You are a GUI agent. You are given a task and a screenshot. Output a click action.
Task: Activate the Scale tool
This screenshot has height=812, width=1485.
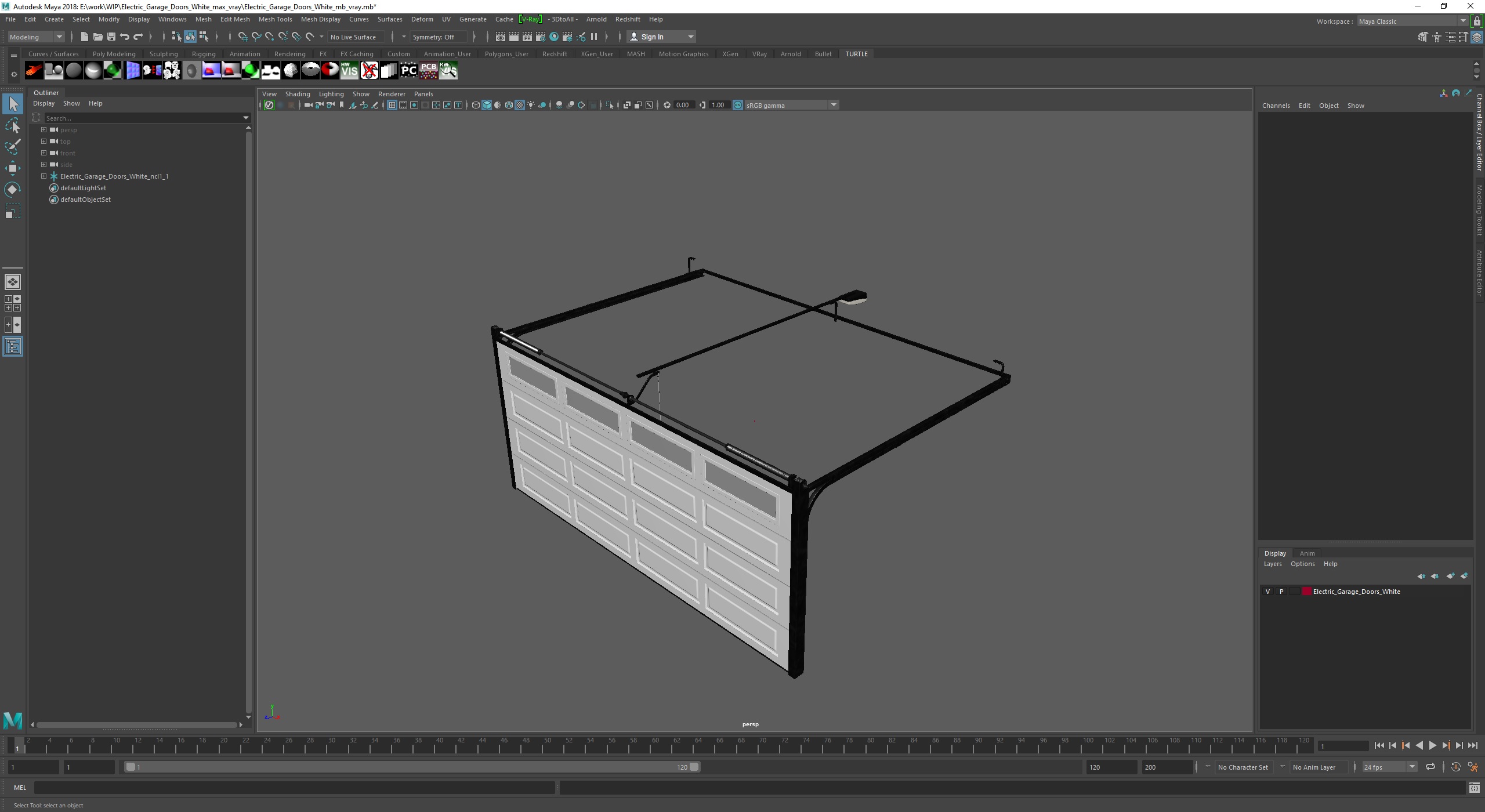[13, 211]
